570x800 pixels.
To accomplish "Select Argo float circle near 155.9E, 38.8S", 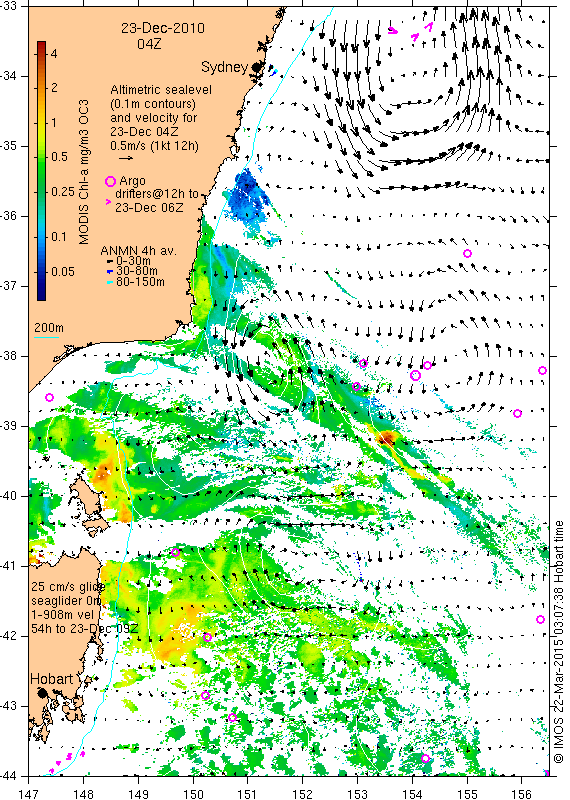I will click(517, 413).
